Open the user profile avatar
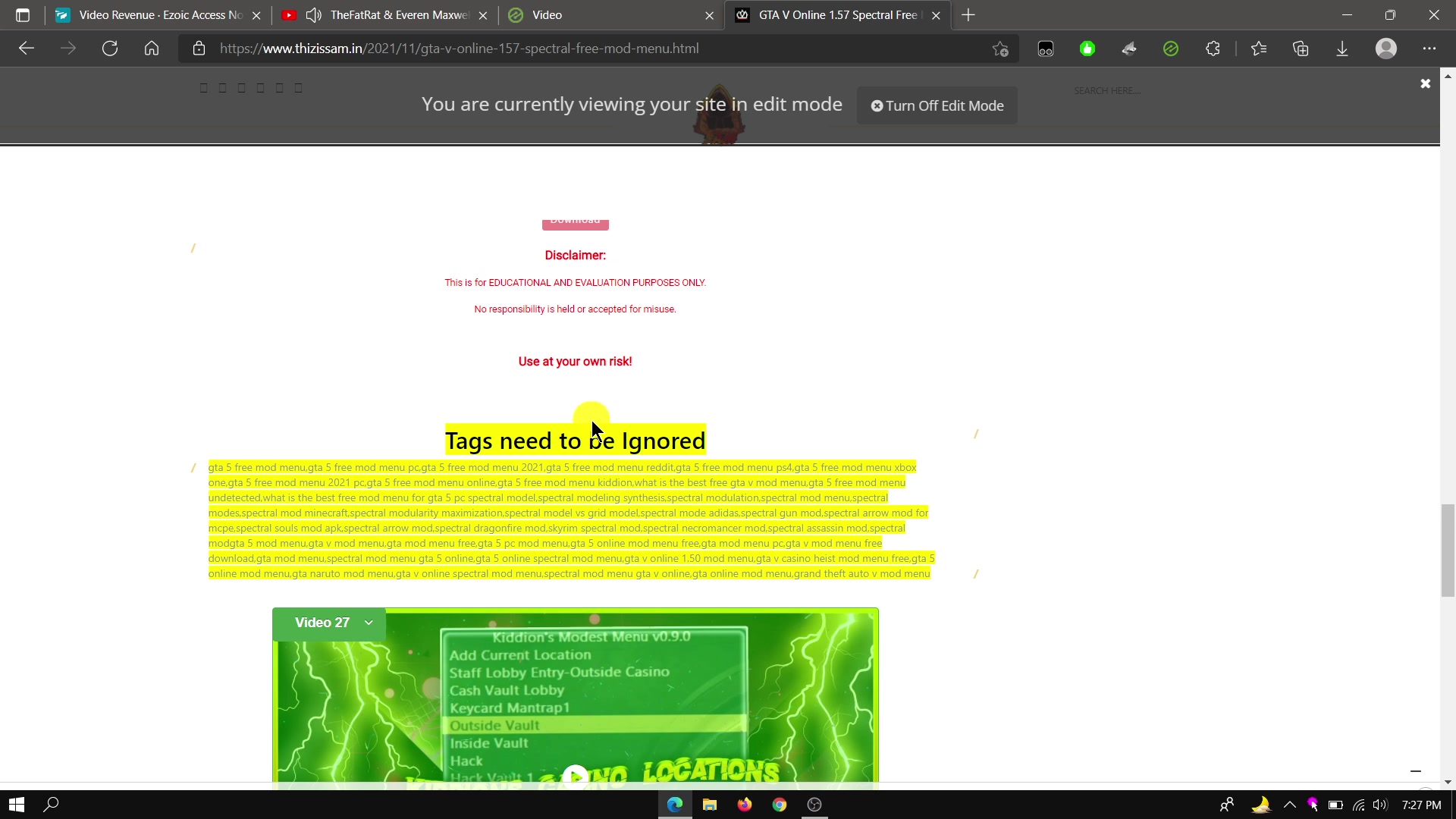 tap(1385, 49)
